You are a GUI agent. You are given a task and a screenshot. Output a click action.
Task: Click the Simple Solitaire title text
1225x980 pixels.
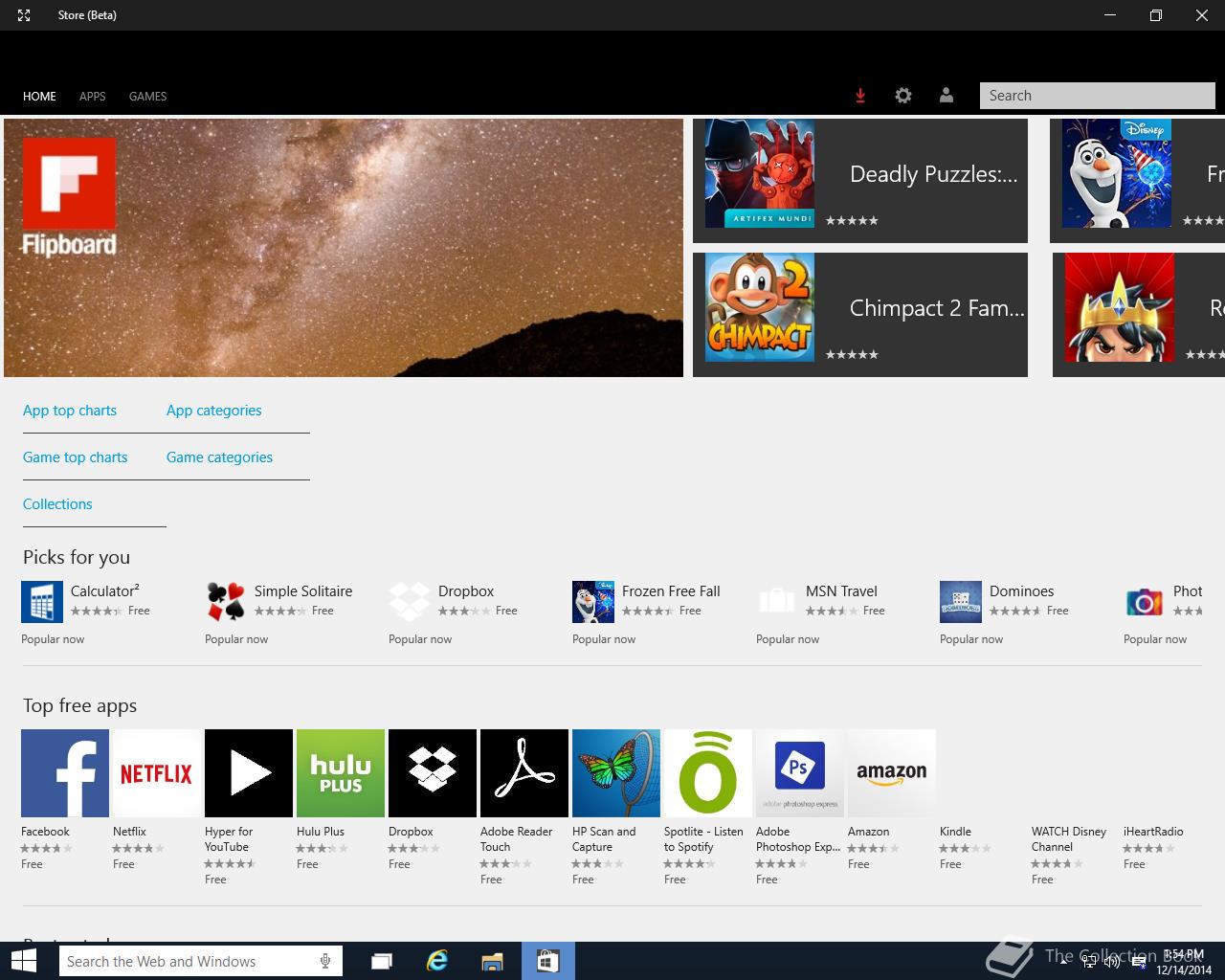click(303, 591)
